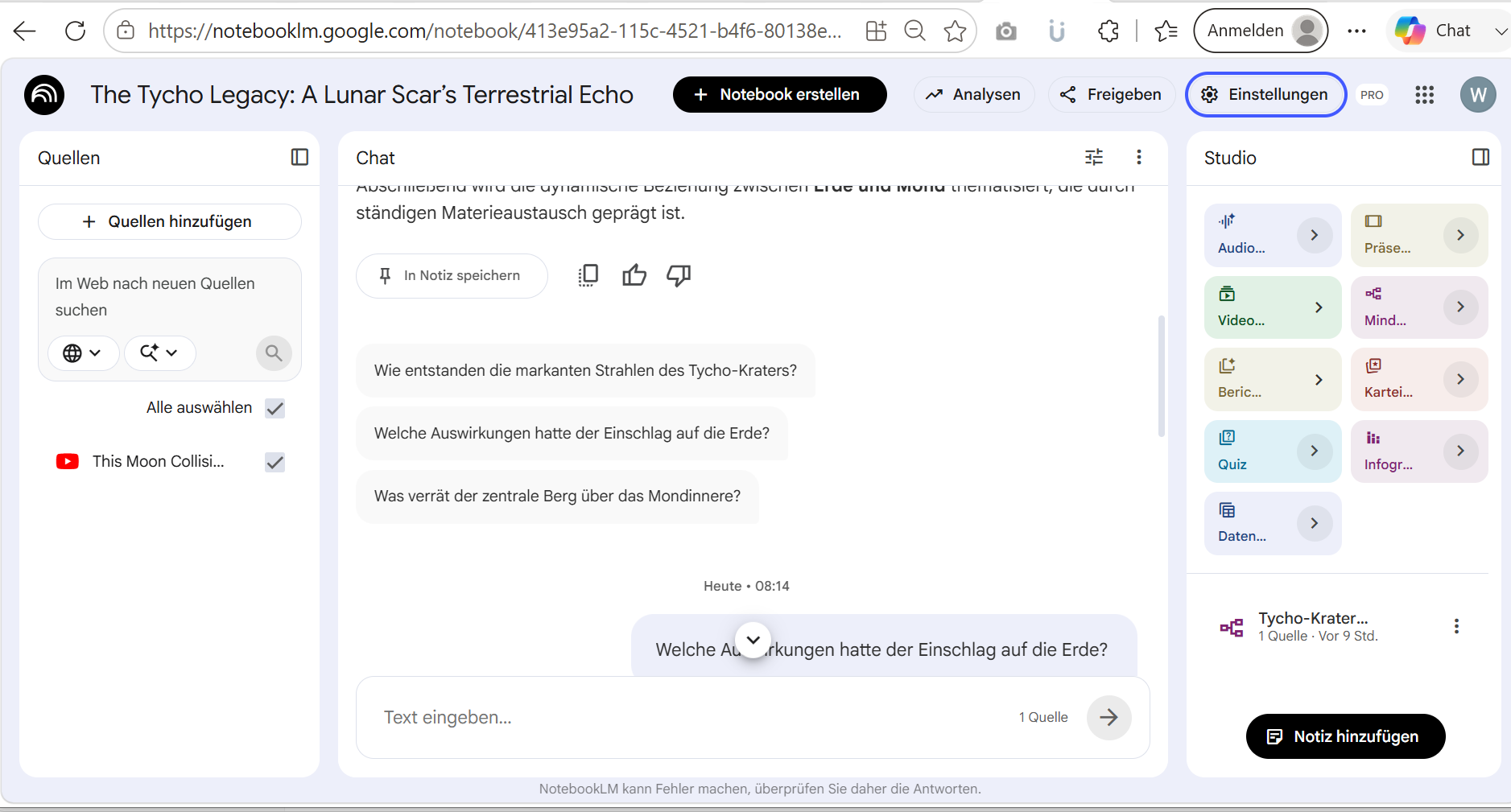Collapse the Studio panel
Viewport: 1511px width, 812px height.
[x=1480, y=157]
